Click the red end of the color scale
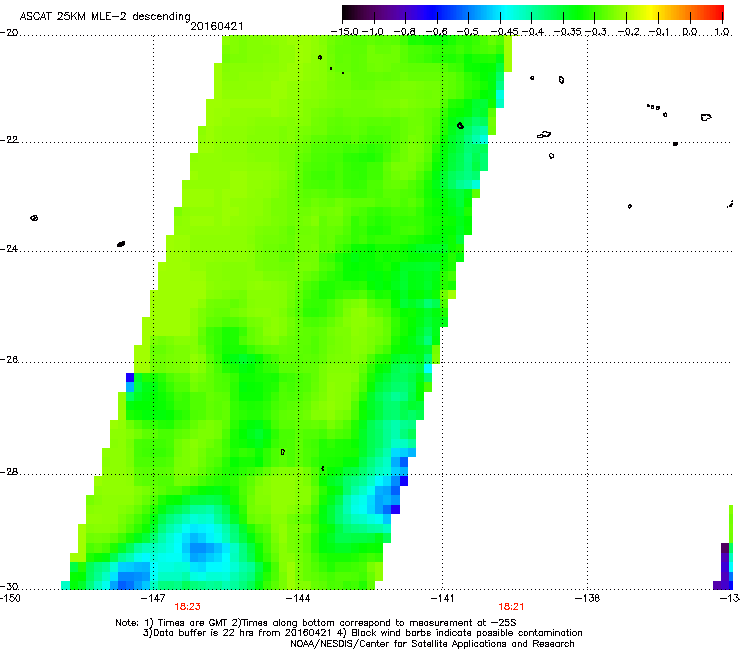Image resolution: width=740 pixels, height=650 pixels. 715,12
